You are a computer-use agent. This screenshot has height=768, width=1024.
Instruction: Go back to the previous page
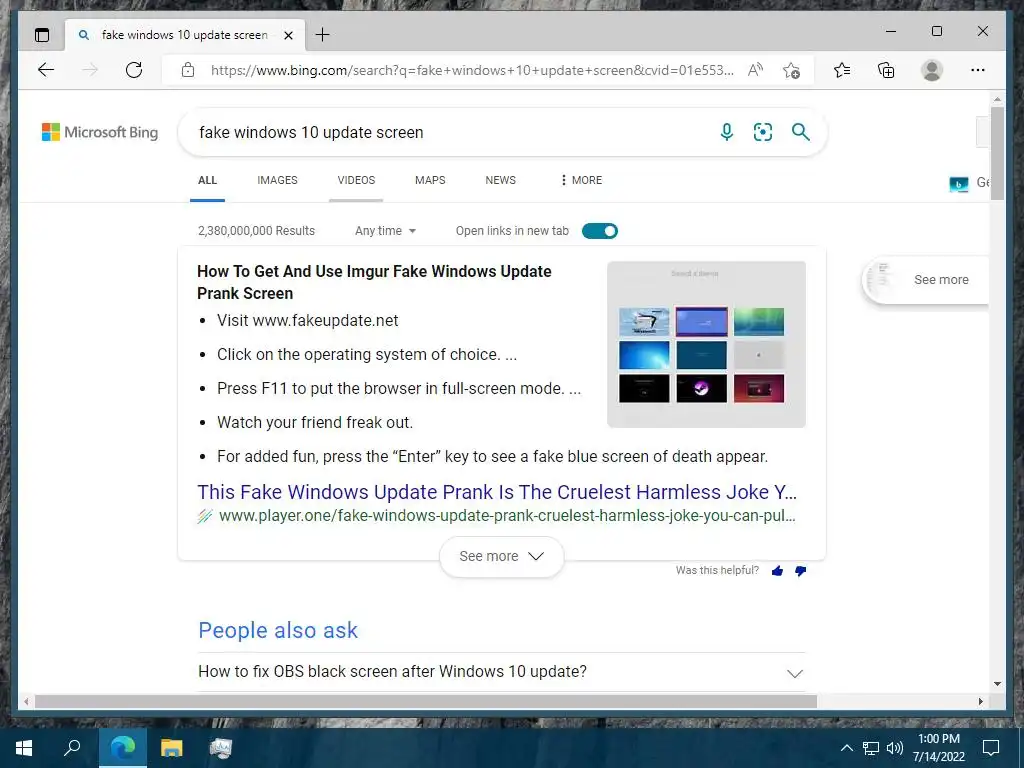46,70
